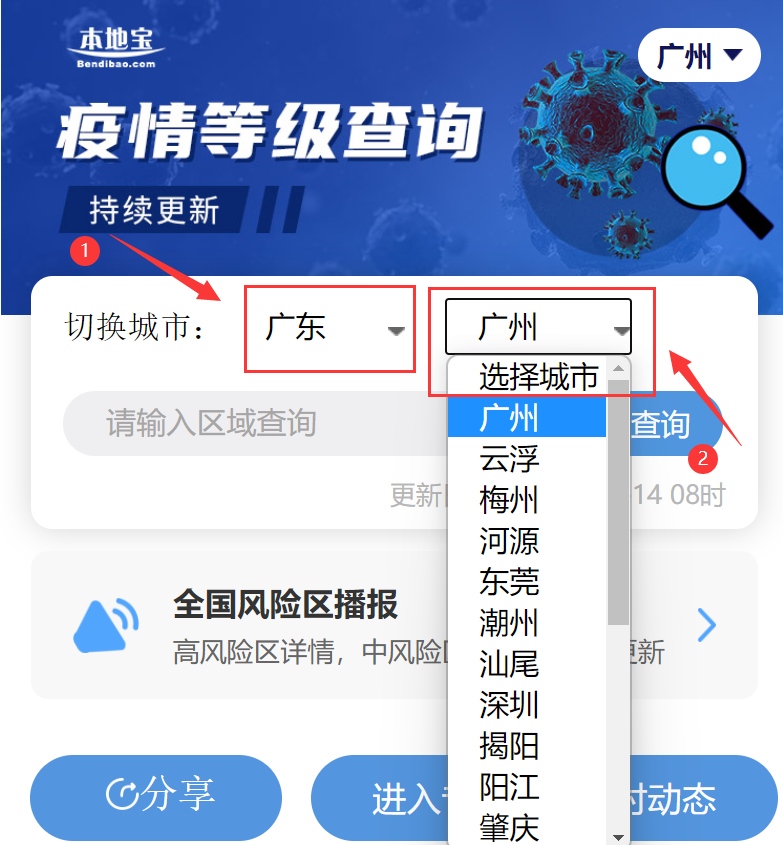Viewport: 783px width, 845px height.
Task: Click the city list scrollbar thumb
Action: pos(619,502)
